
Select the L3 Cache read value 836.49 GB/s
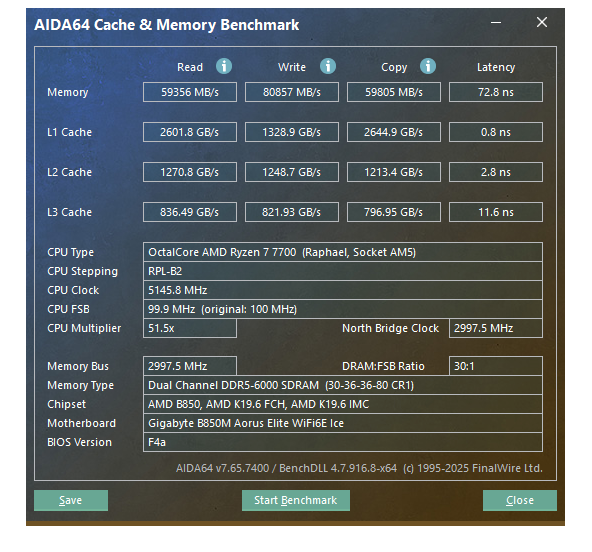(x=190, y=212)
